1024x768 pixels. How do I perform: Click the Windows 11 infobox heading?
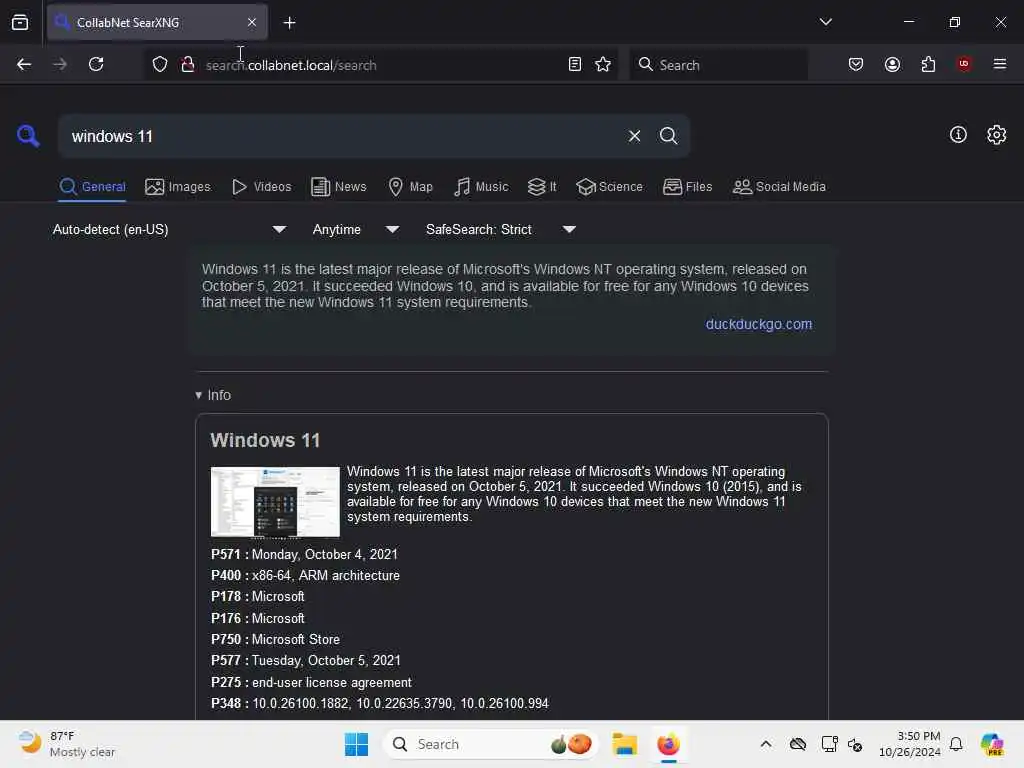coord(265,440)
